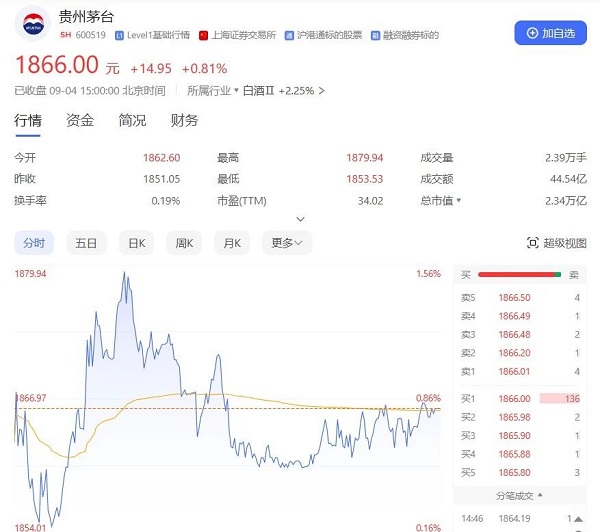The height and width of the screenshot is (532, 600).
Task: Click the 上海证券交易所 label
Action: (x=243, y=35)
